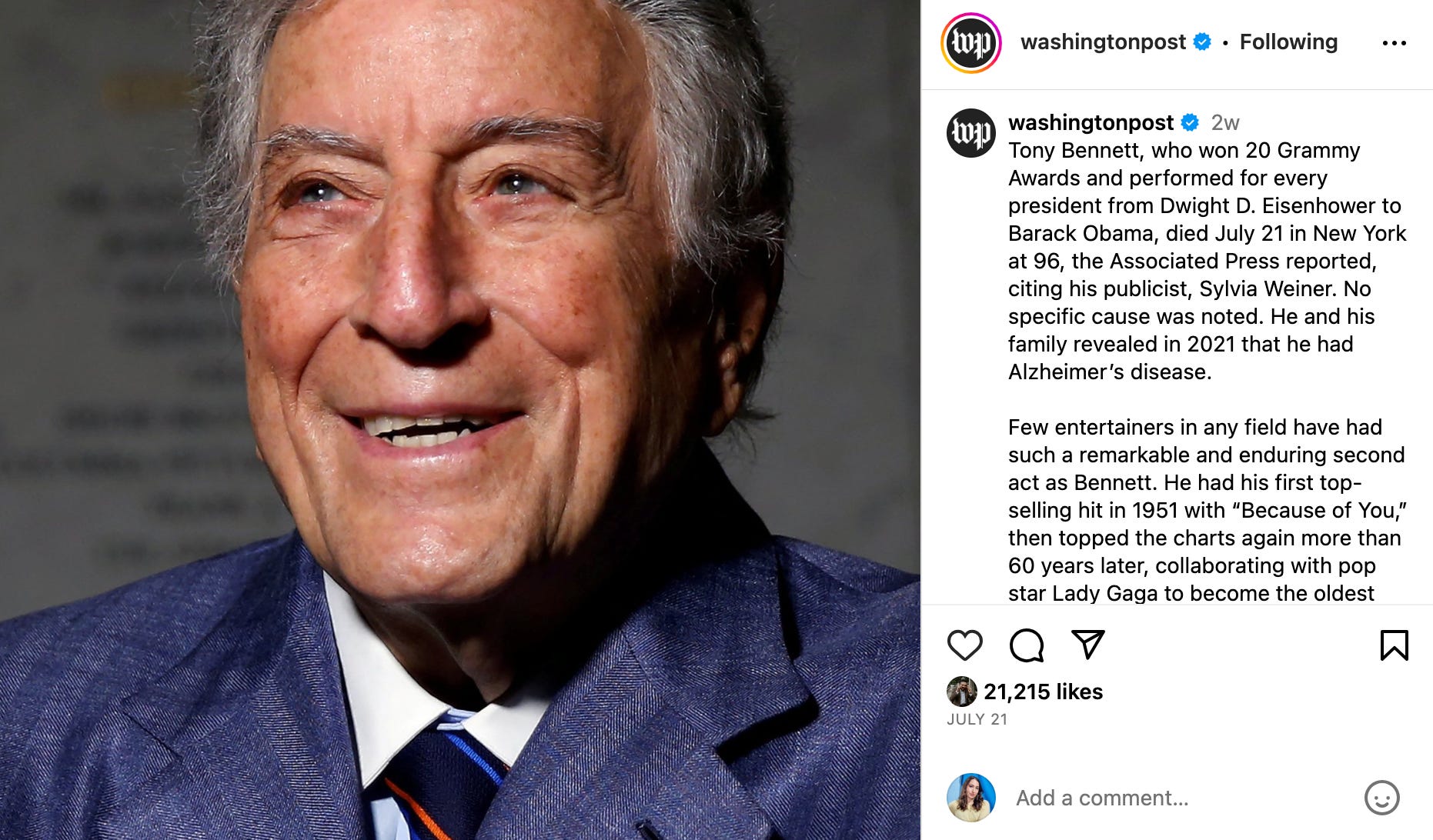Share the post using paper plane icon

(x=1088, y=645)
